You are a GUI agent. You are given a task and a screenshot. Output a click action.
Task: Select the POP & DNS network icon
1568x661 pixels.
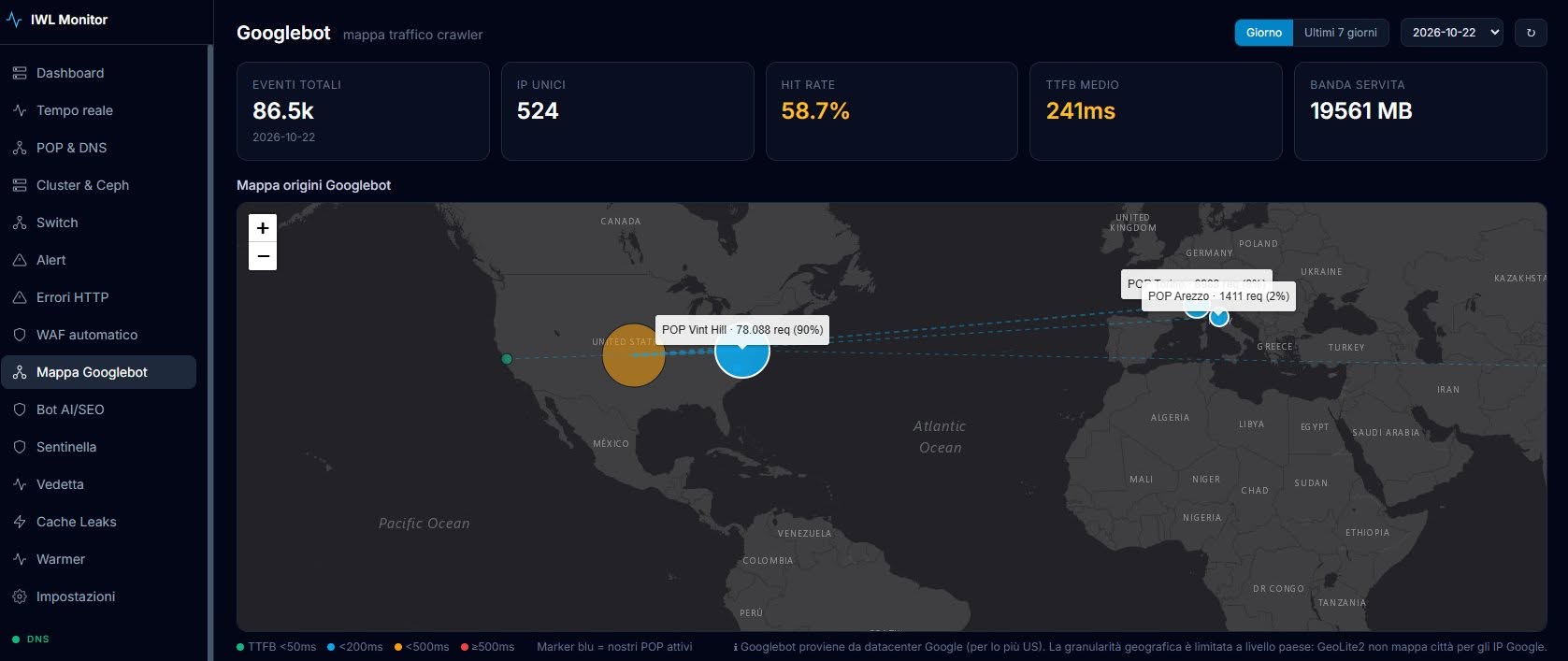click(x=20, y=148)
